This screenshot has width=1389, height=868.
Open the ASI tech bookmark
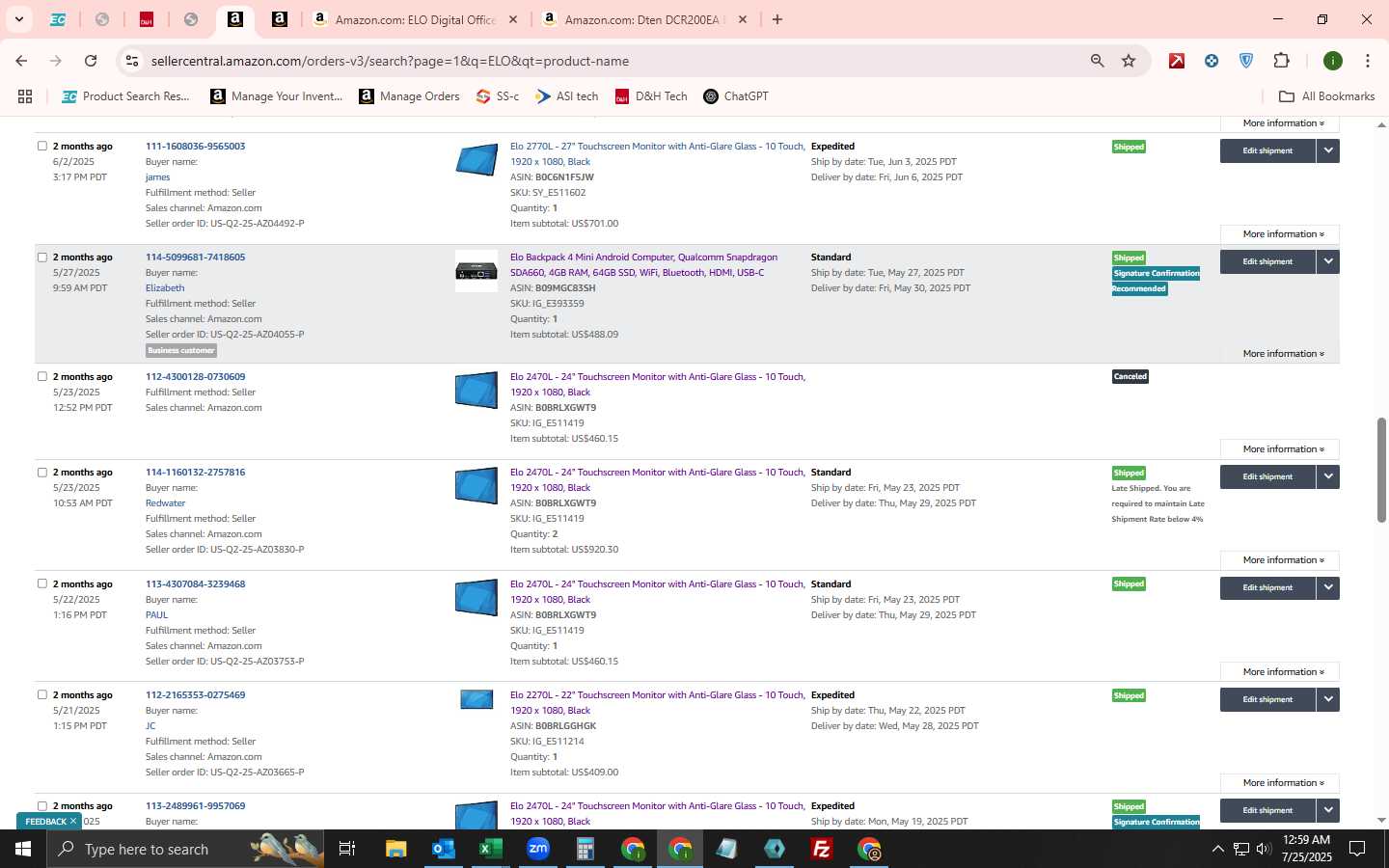coord(567,96)
